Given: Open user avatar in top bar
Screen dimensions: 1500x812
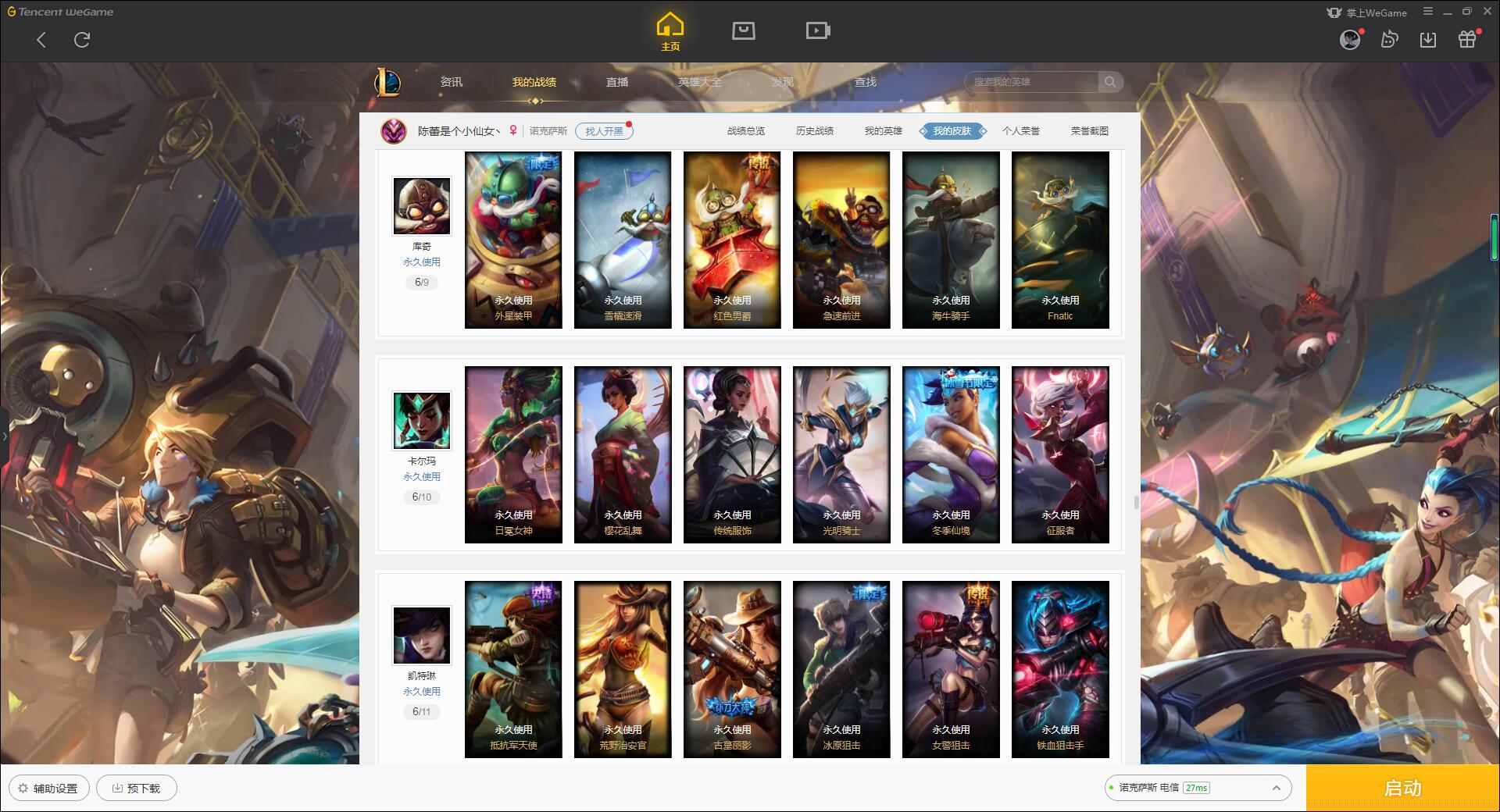Looking at the screenshot, I should coord(1350,39).
